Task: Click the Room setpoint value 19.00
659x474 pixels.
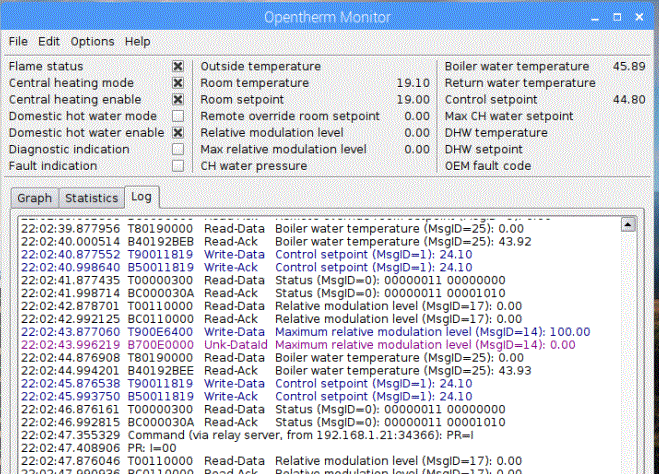Action: pos(413,100)
